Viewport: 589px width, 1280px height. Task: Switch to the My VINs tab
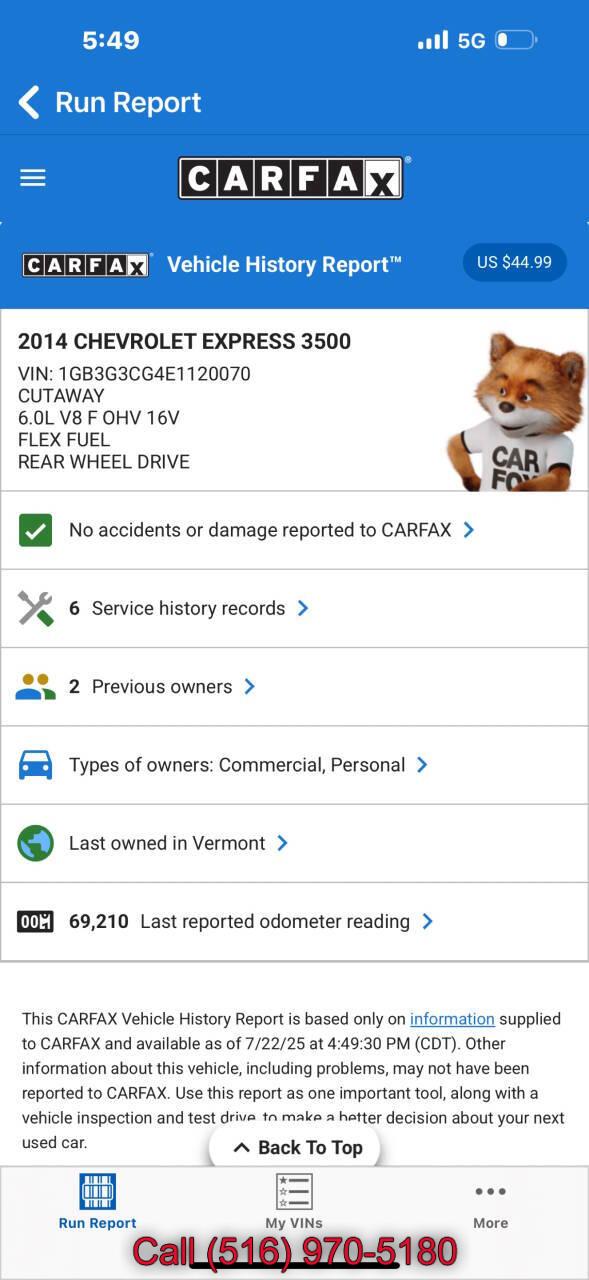pos(294,1201)
